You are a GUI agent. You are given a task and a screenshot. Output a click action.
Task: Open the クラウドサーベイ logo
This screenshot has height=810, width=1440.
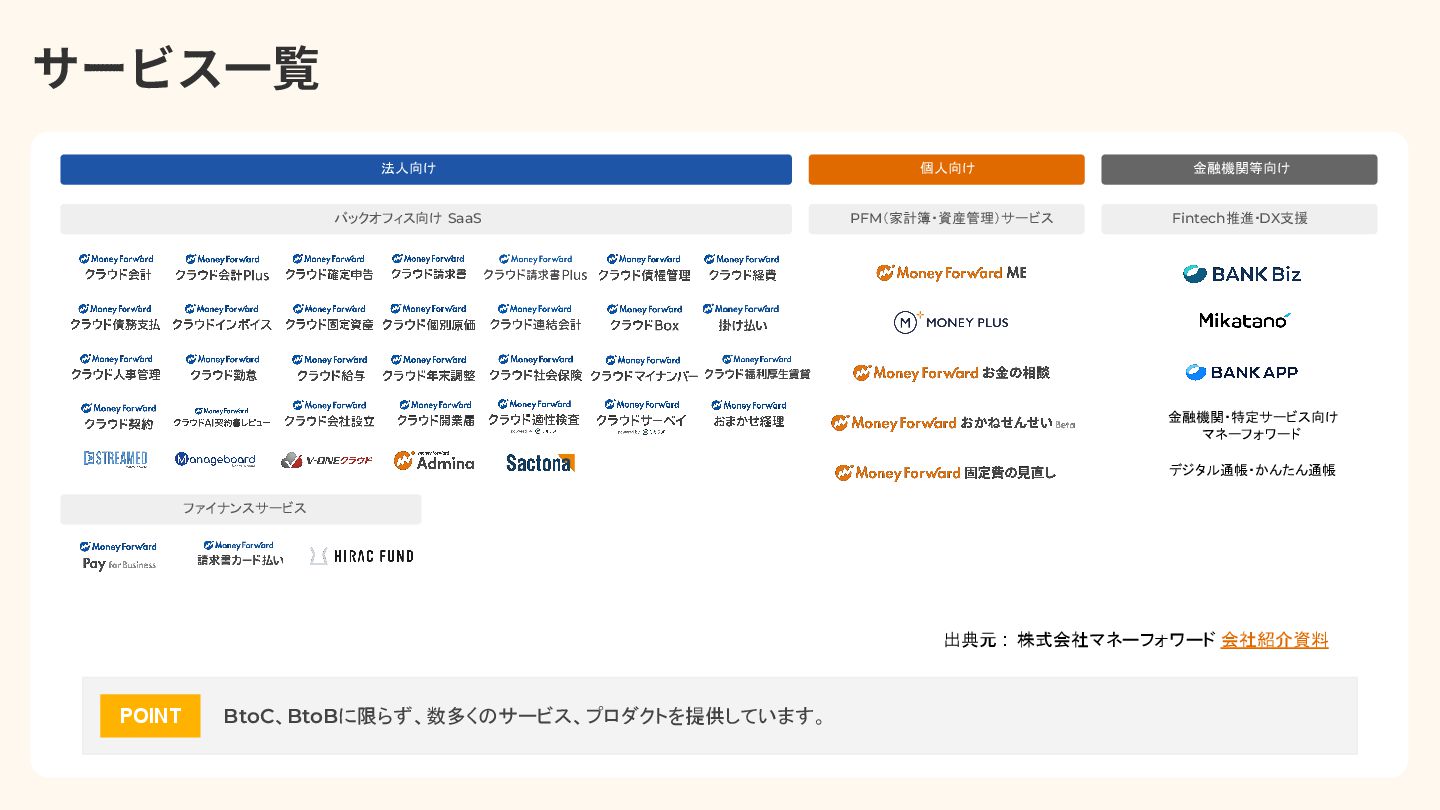pyautogui.click(x=642, y=416)
